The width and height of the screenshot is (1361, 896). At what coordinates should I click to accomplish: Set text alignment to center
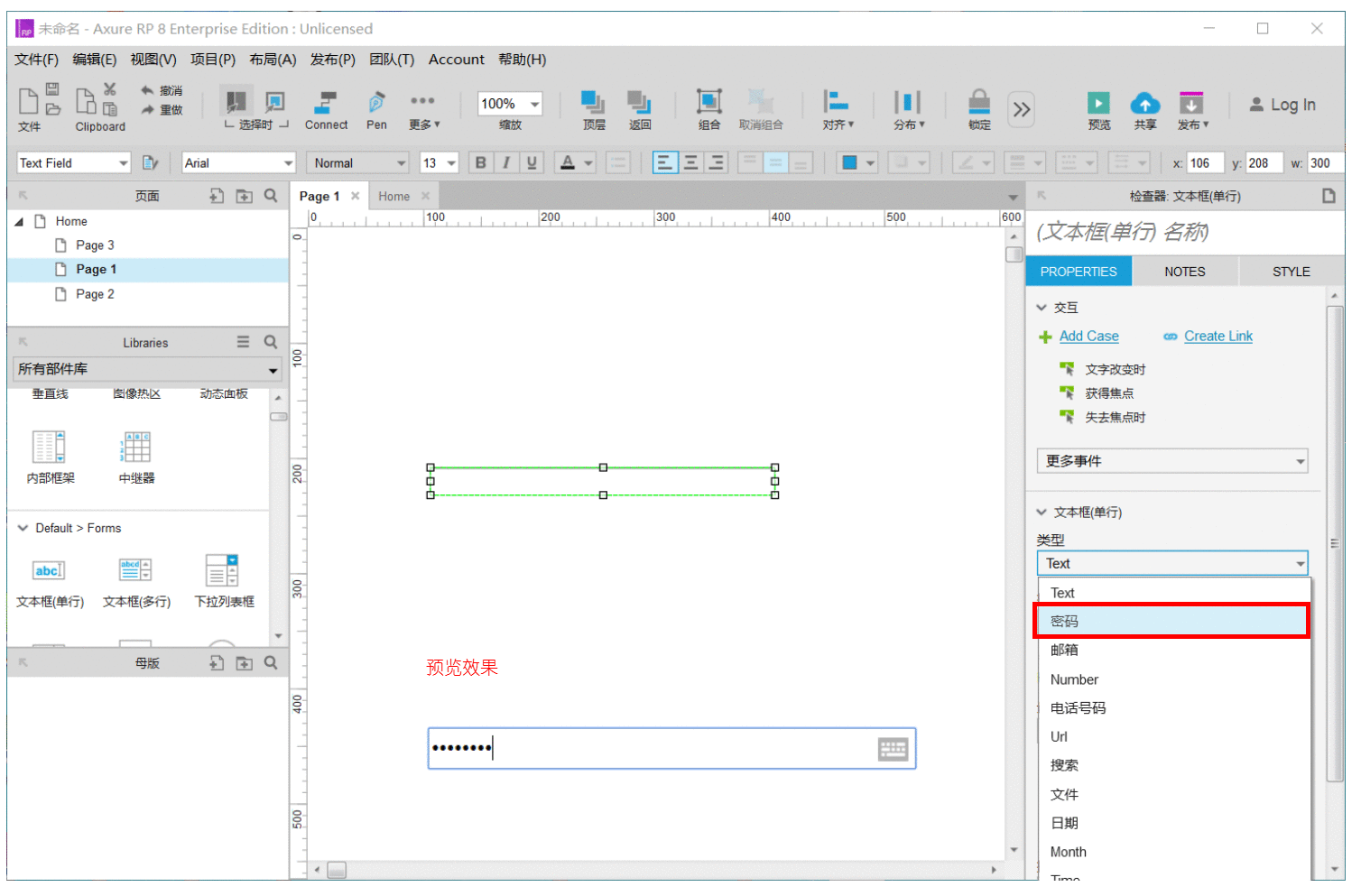[x=690, y=162]
